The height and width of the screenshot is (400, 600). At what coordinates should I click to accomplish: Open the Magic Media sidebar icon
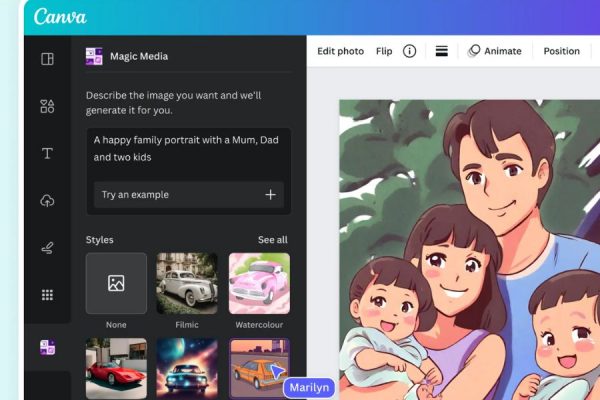click(47, 347)
